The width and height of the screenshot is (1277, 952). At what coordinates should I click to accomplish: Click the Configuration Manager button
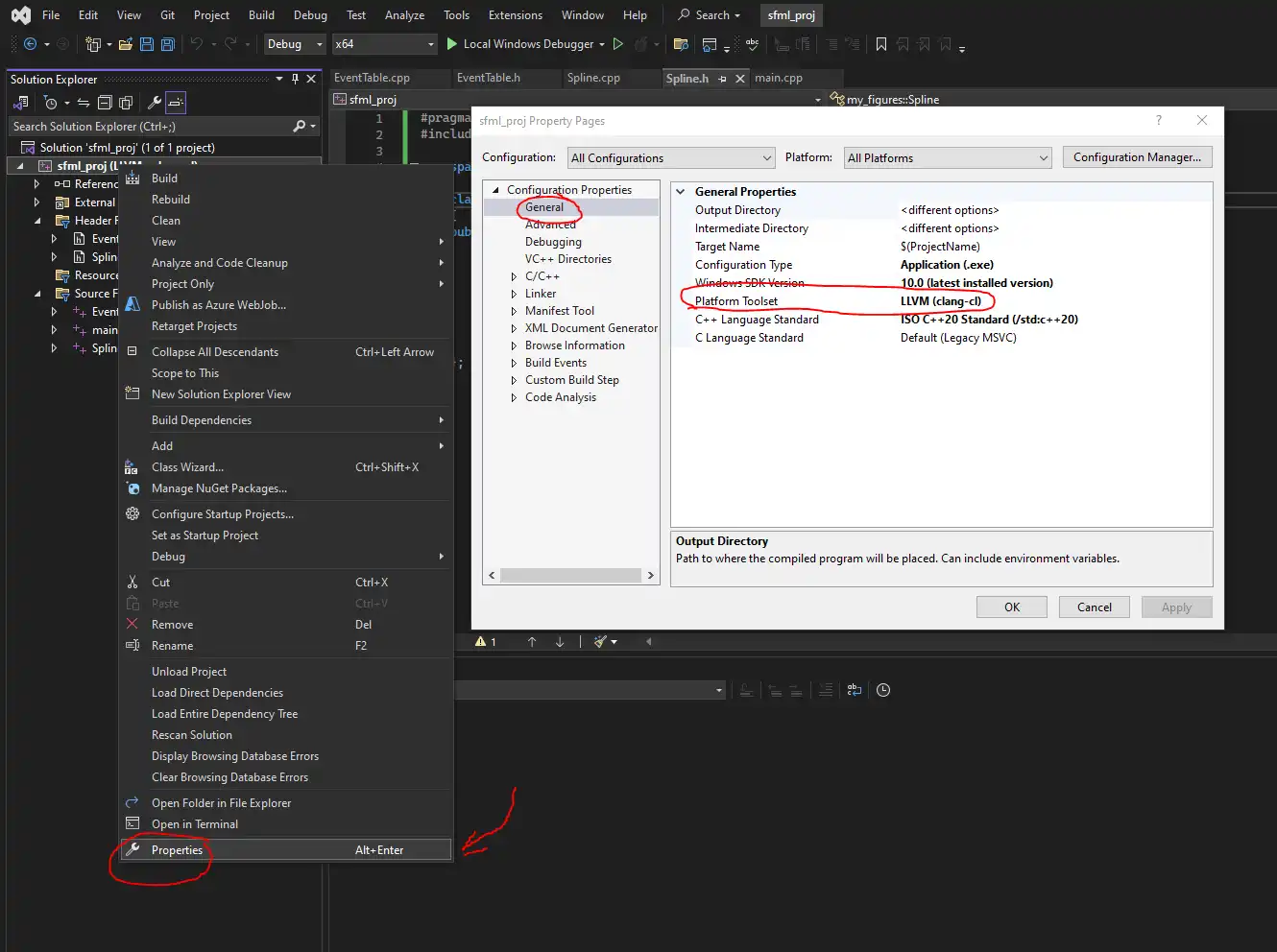click(1138, 157)
